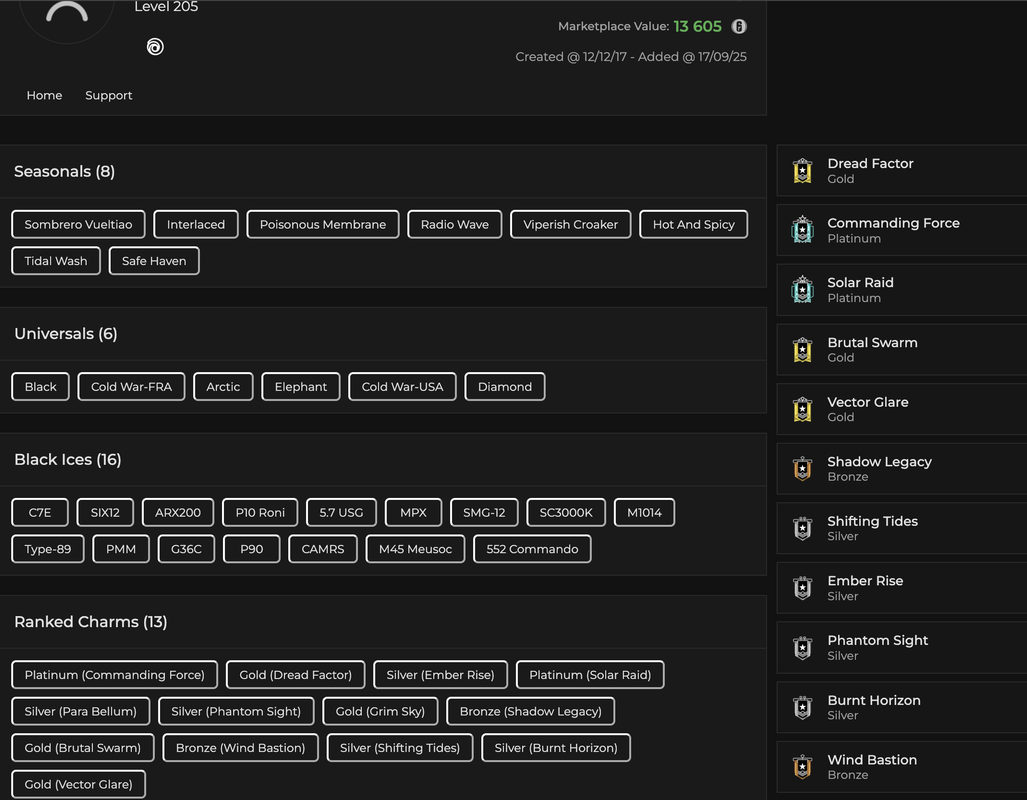Click the MPX black ice tag
The image size is (1027, 800).
point(413,512)
